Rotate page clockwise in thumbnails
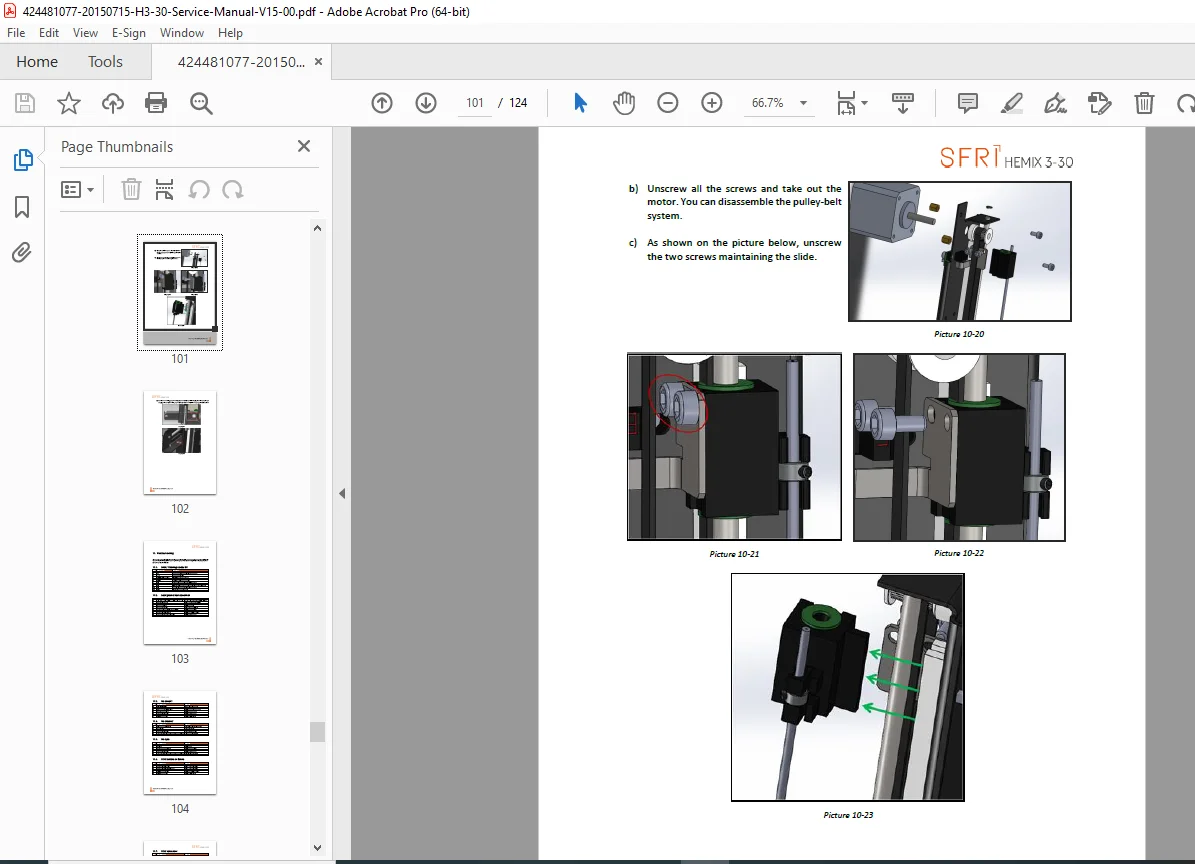The image size is (1195, 864). pos(232,189)
